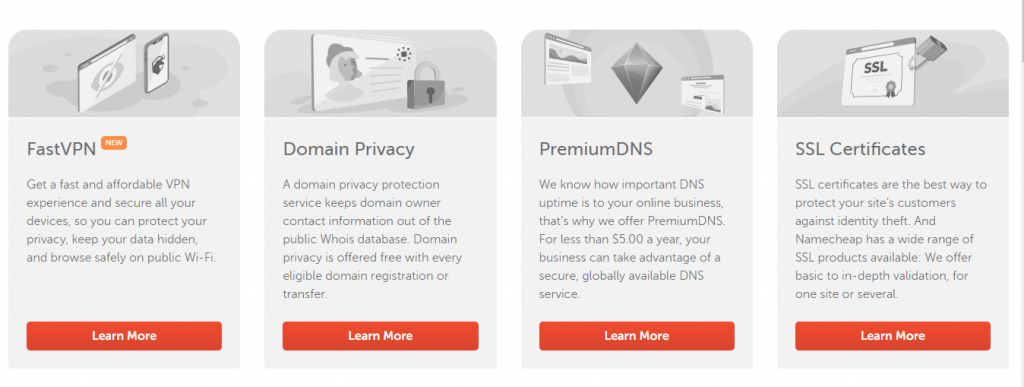Click Learn More under SSL Certificates
This screenshot has height=387, width=1024.
[893, 335]
